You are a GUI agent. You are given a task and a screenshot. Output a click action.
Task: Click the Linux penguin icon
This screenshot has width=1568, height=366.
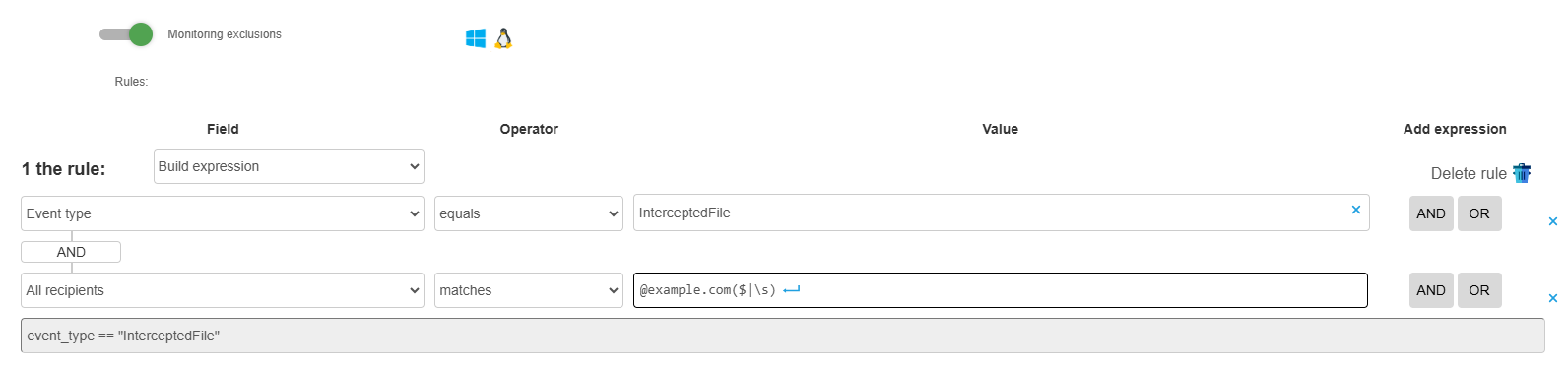[503, 38]
